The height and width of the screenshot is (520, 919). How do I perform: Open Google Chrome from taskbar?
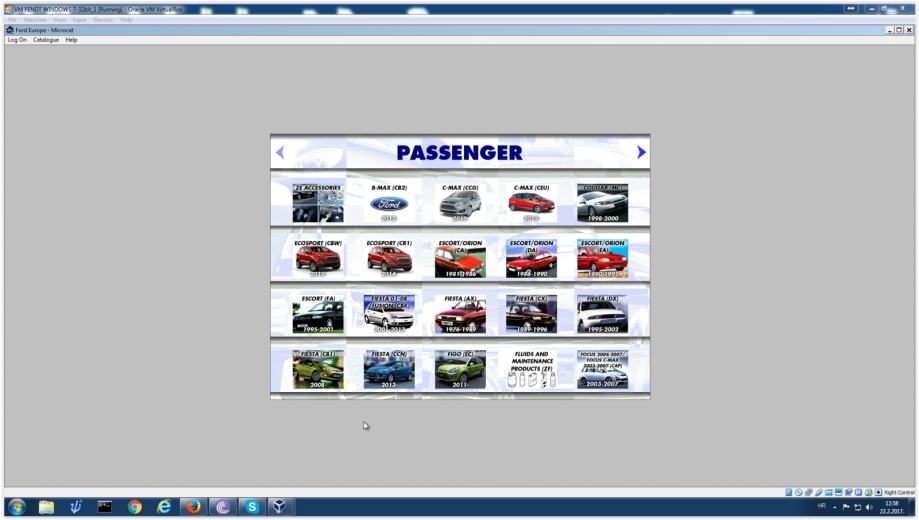pyautogui.click(x=135, y=507)
